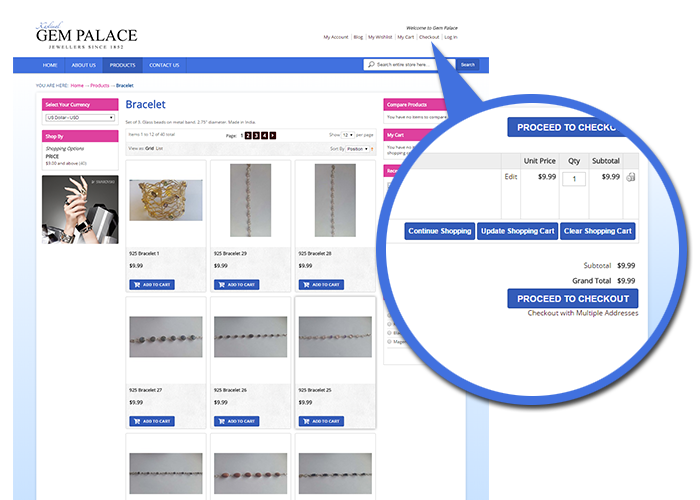Viewport: 700px width, 500px height.
Task: Click Products in the breadcrumb
Action: pyautogui.click(x=100, y=85)
